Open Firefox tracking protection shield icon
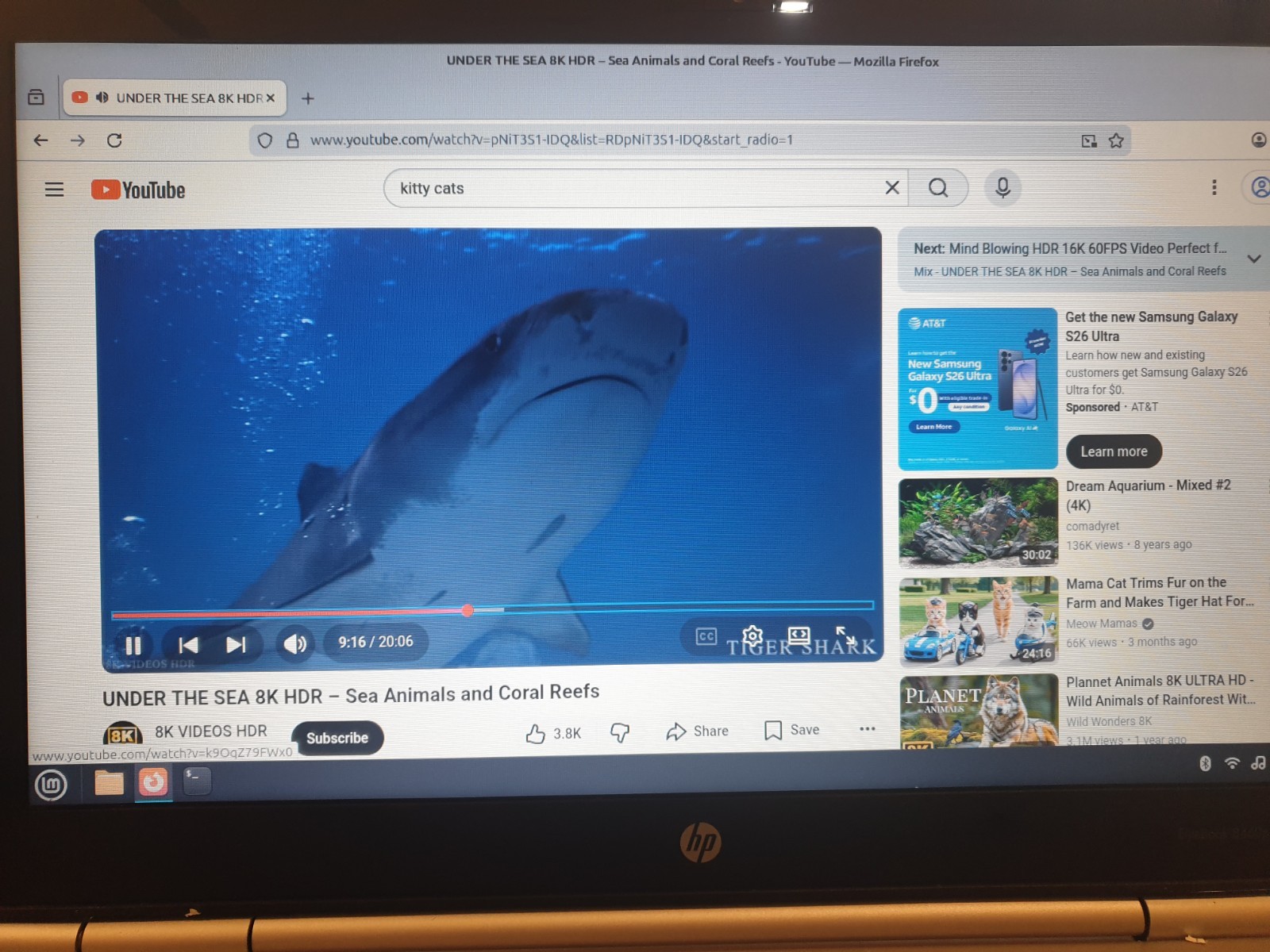 (265, 140)
